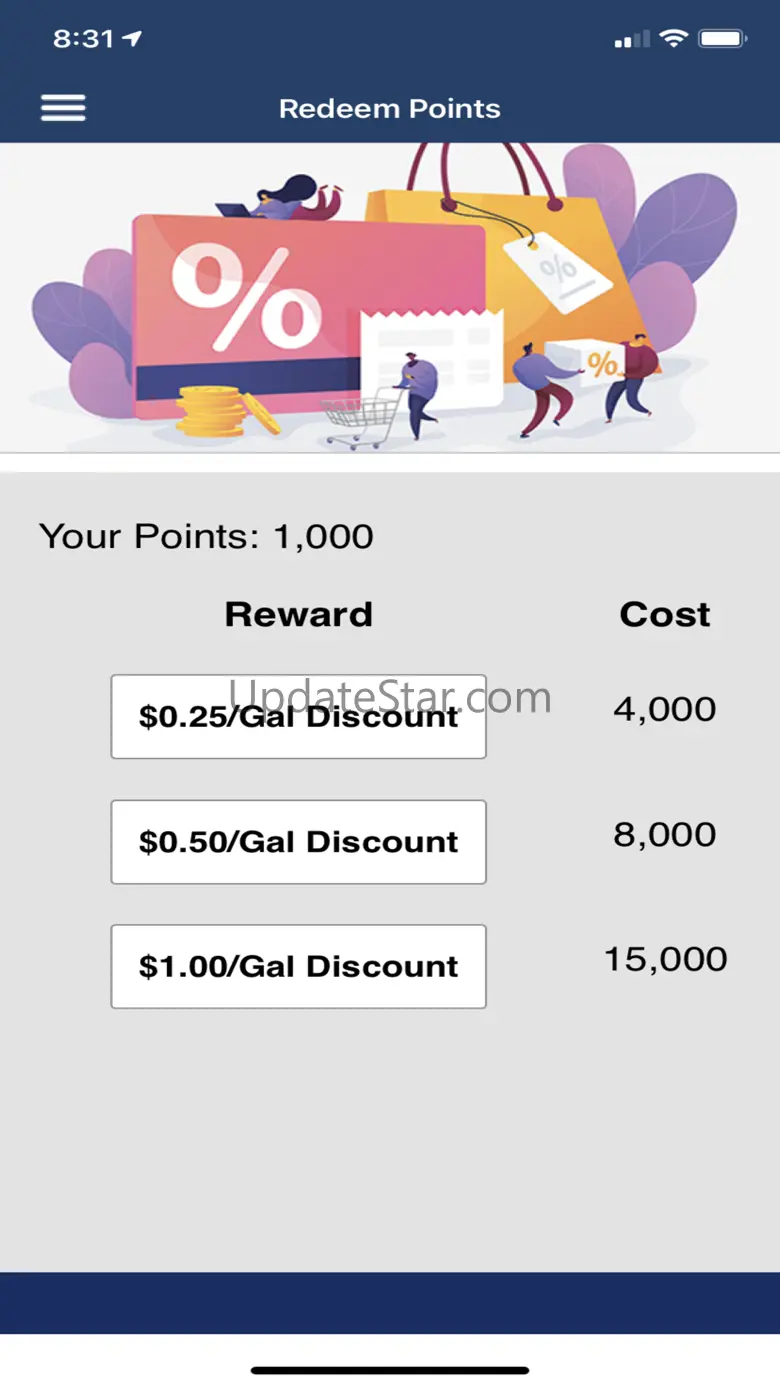Tap the 8:31 clock in status bar
780x1387 pixels.
click(x=84, y=39)
